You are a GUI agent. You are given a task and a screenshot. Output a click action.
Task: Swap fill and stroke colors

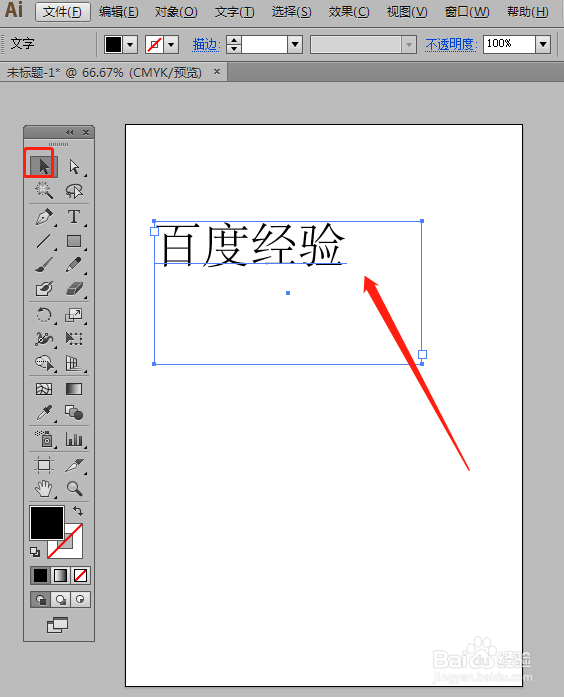click(78, 511)
